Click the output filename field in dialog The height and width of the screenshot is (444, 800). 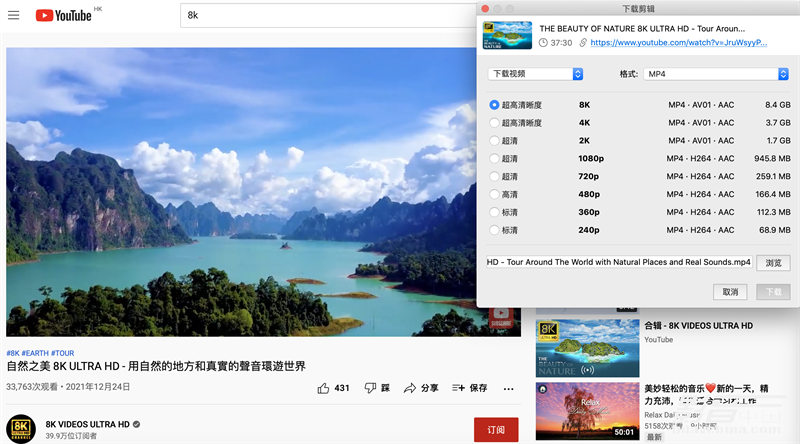point(619,262)
